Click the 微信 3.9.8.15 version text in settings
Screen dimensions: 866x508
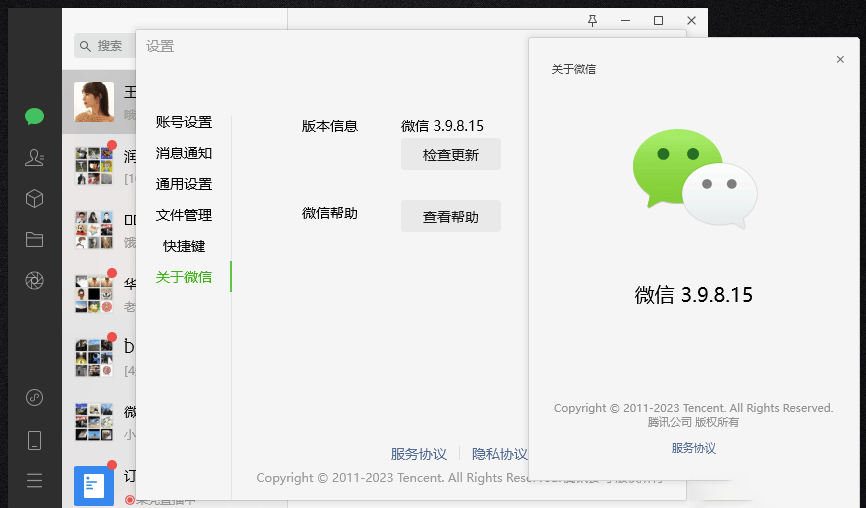pos(442,126)
